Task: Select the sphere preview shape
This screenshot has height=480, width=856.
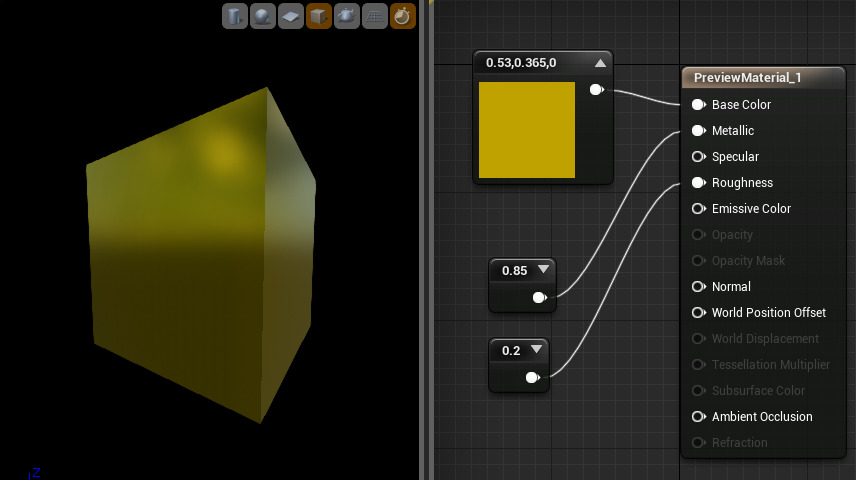Action: (263, 16)
